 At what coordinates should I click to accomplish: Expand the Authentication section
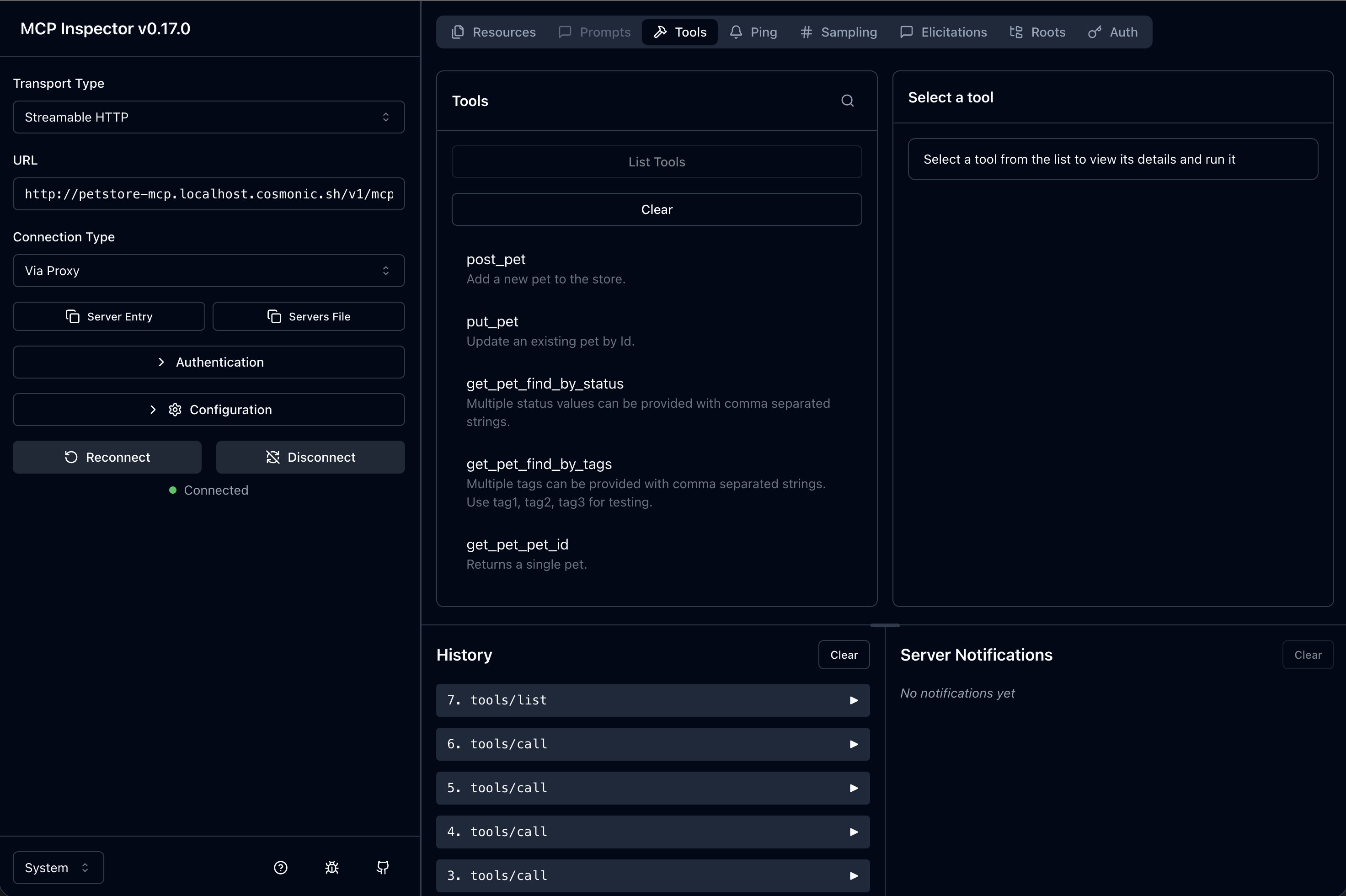pos(208,362)
